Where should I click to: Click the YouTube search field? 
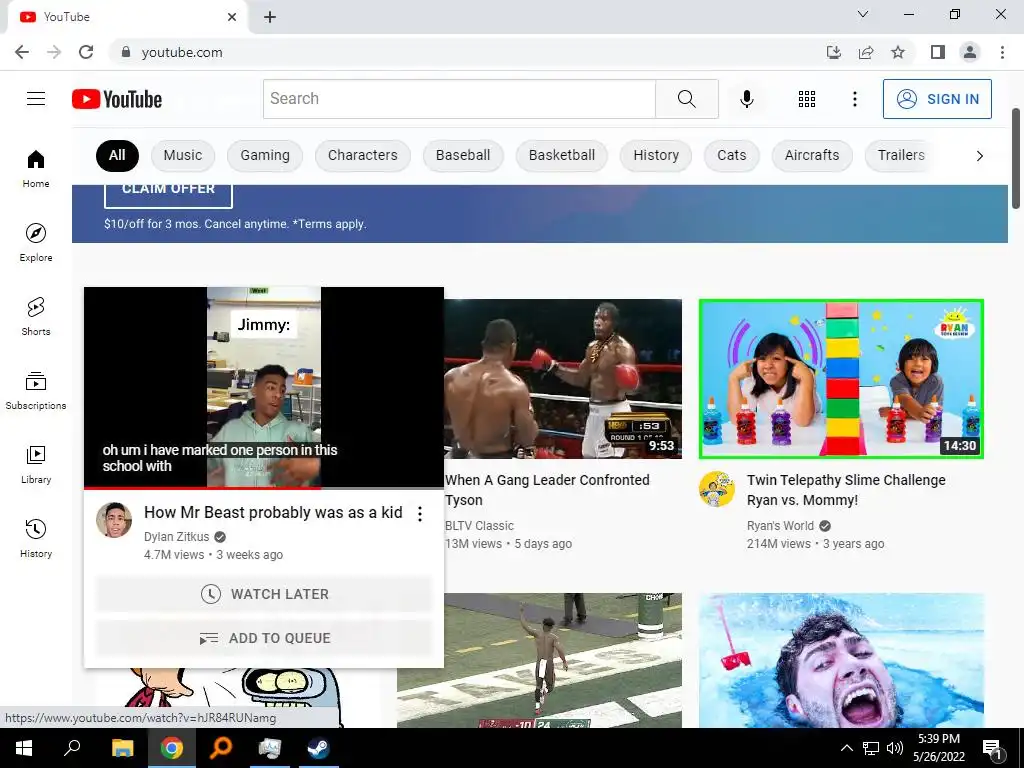click(459, 99)
